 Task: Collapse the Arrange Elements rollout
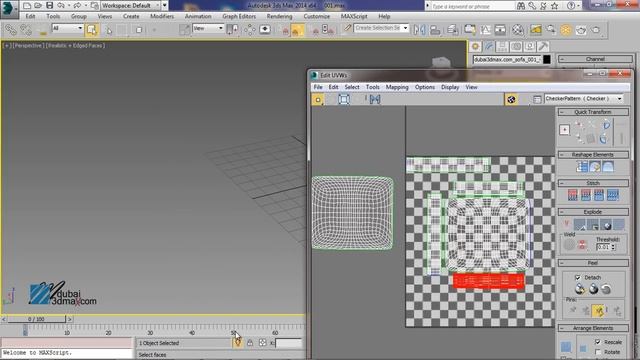pos(593,328)
